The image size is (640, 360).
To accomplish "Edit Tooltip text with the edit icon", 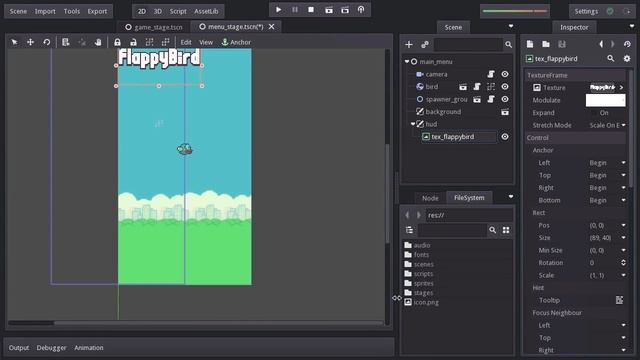I will pyautogui.click(x=619, y=300).
